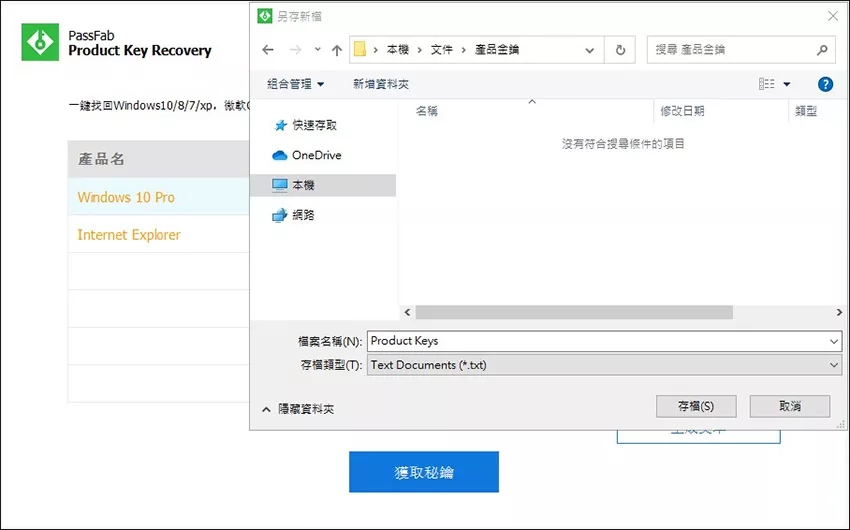Create a folder with 新增資料夾
This screenshot has height=530, width=850.
pos(381,84)
